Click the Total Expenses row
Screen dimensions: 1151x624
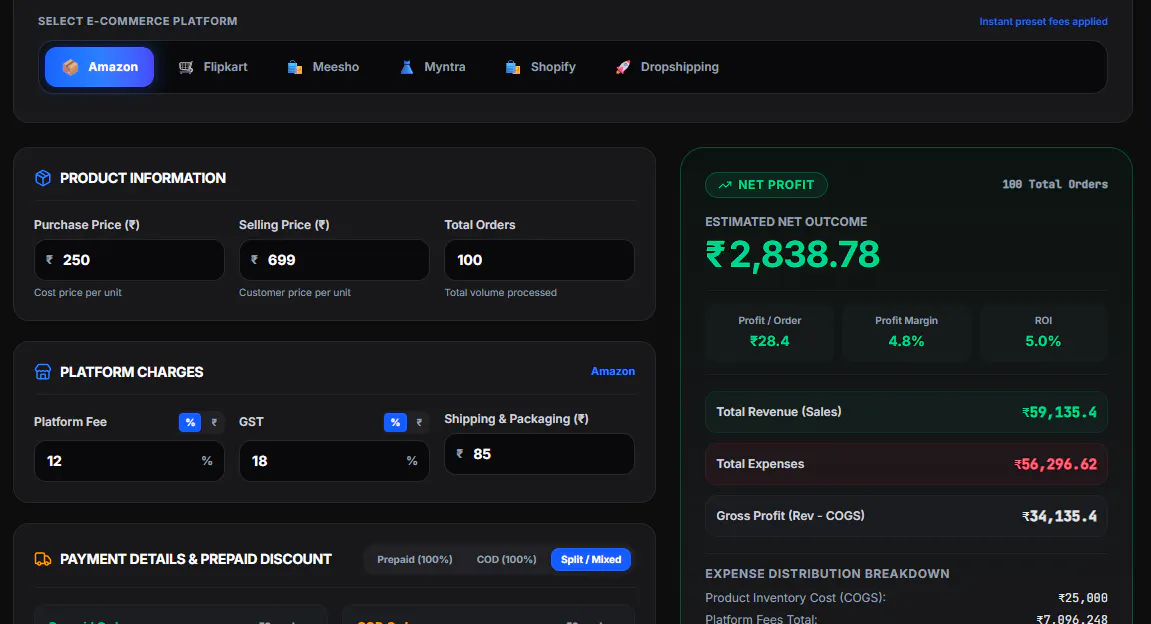pyautogui.click(x=907, y=464)
